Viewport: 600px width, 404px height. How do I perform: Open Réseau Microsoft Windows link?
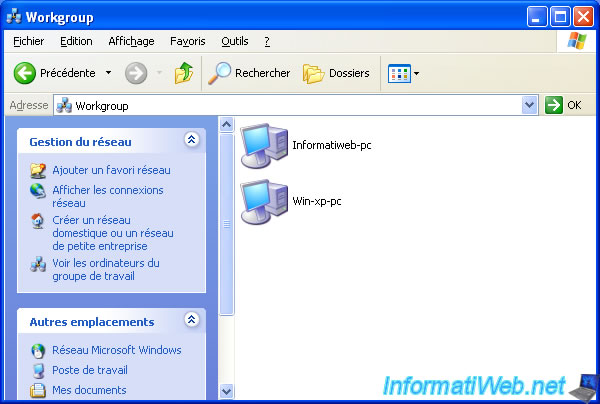(x=116, y=350)
